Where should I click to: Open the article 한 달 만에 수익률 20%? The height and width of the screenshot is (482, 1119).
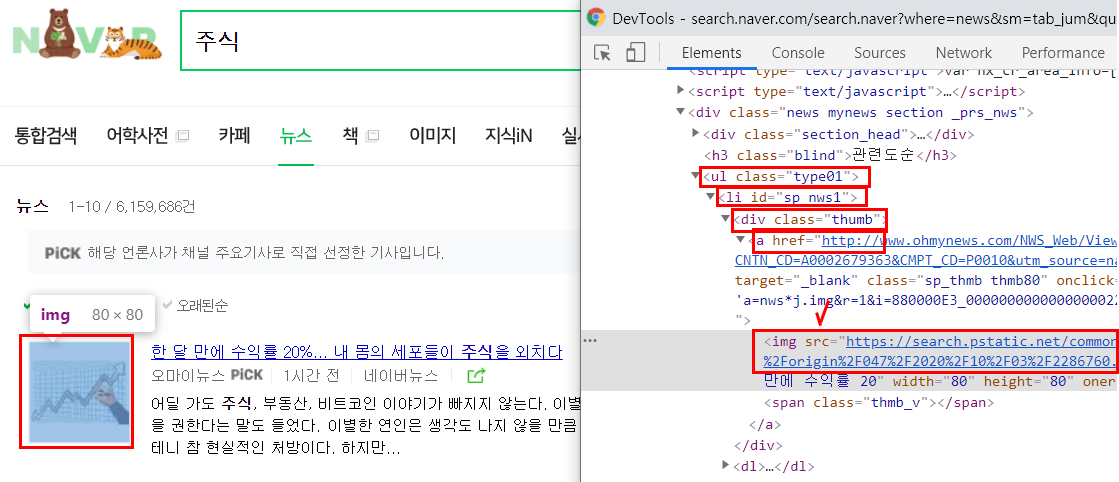(357, 352)
